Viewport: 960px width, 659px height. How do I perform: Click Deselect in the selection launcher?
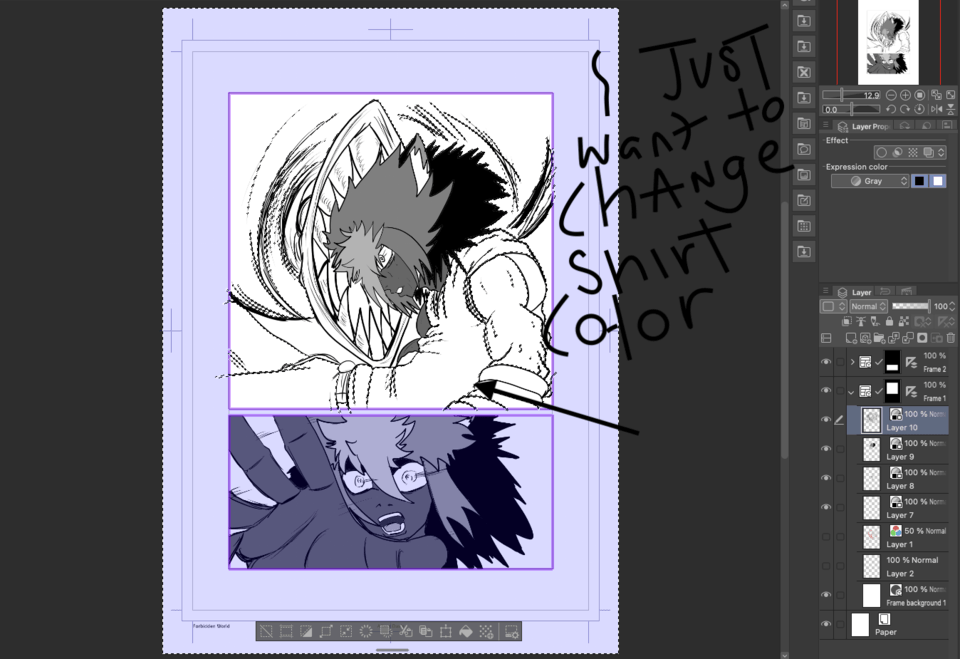pos(266,631)
